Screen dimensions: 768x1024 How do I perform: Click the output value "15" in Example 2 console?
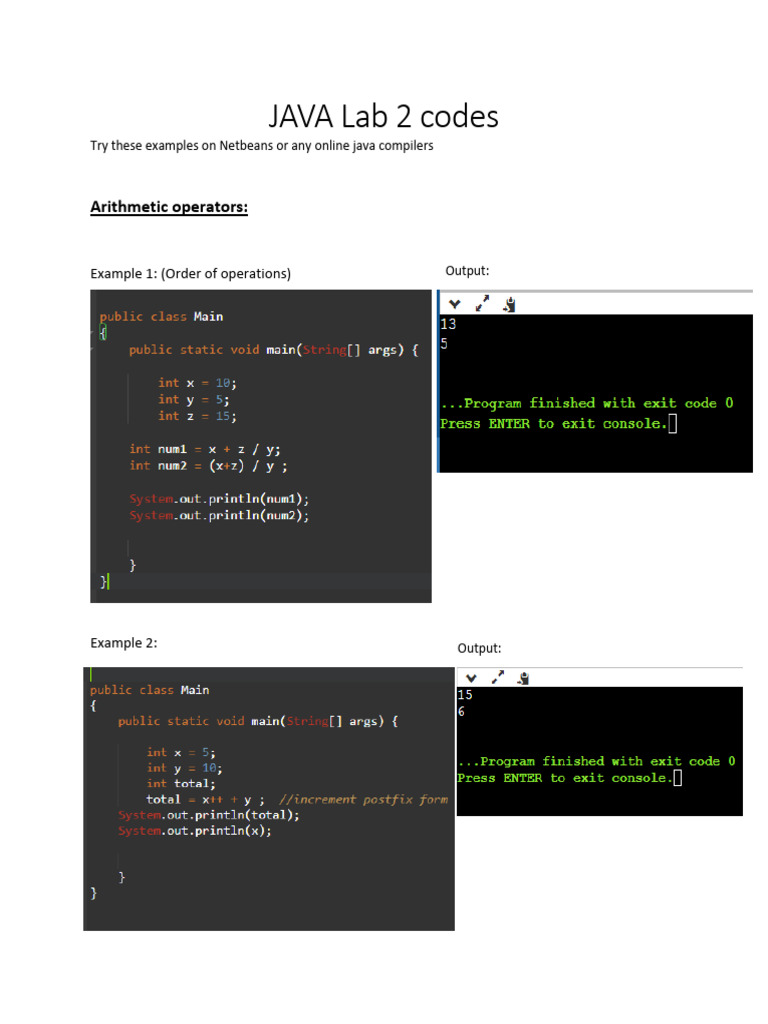[465, 695]
